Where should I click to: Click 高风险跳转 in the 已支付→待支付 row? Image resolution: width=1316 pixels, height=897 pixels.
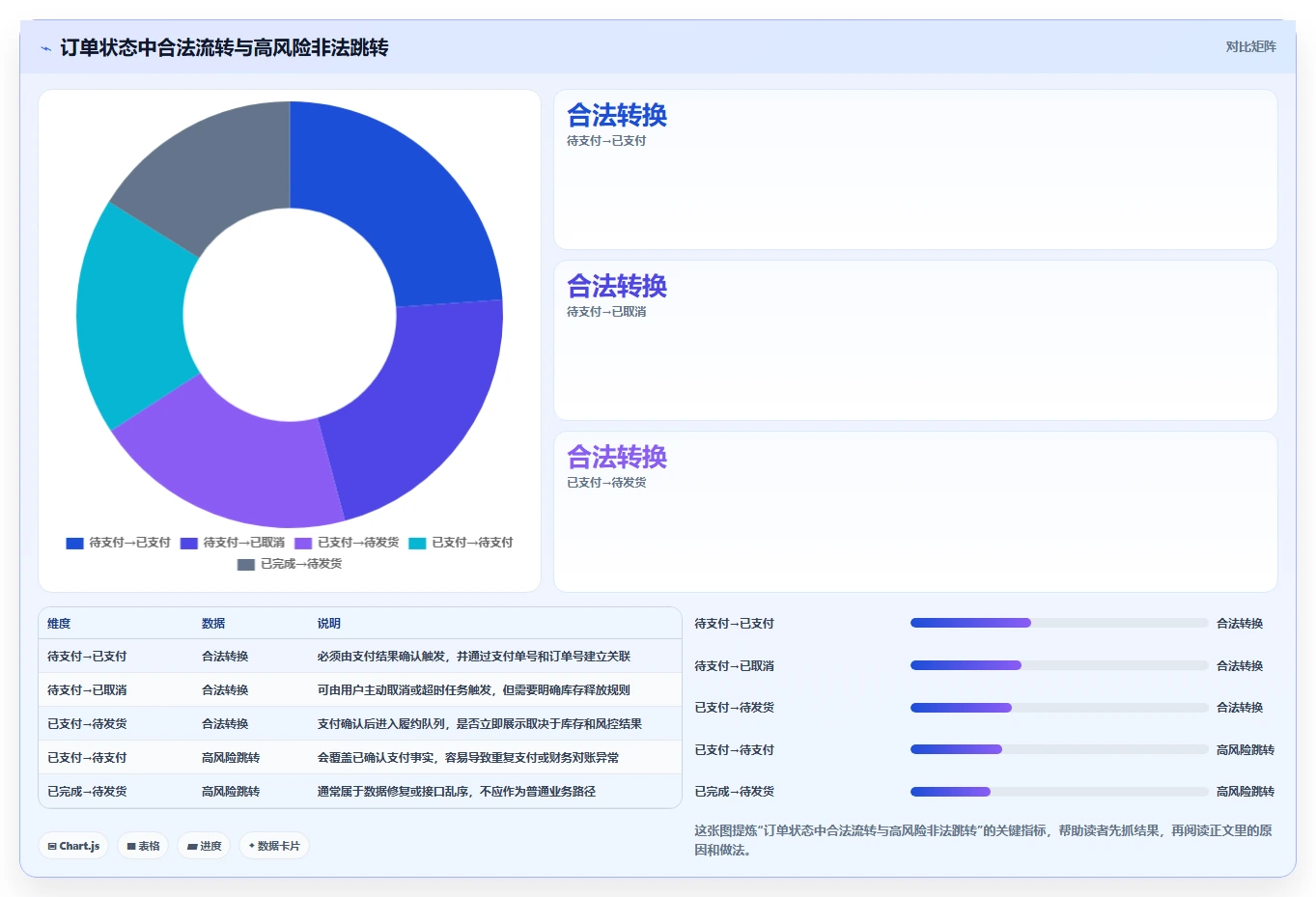(x=231, y=758)
